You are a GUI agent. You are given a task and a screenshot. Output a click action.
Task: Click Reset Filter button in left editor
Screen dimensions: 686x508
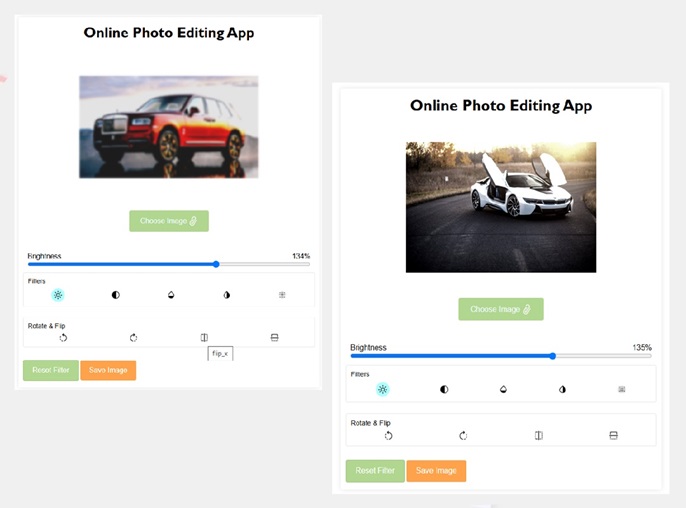(x=50, y=370)
